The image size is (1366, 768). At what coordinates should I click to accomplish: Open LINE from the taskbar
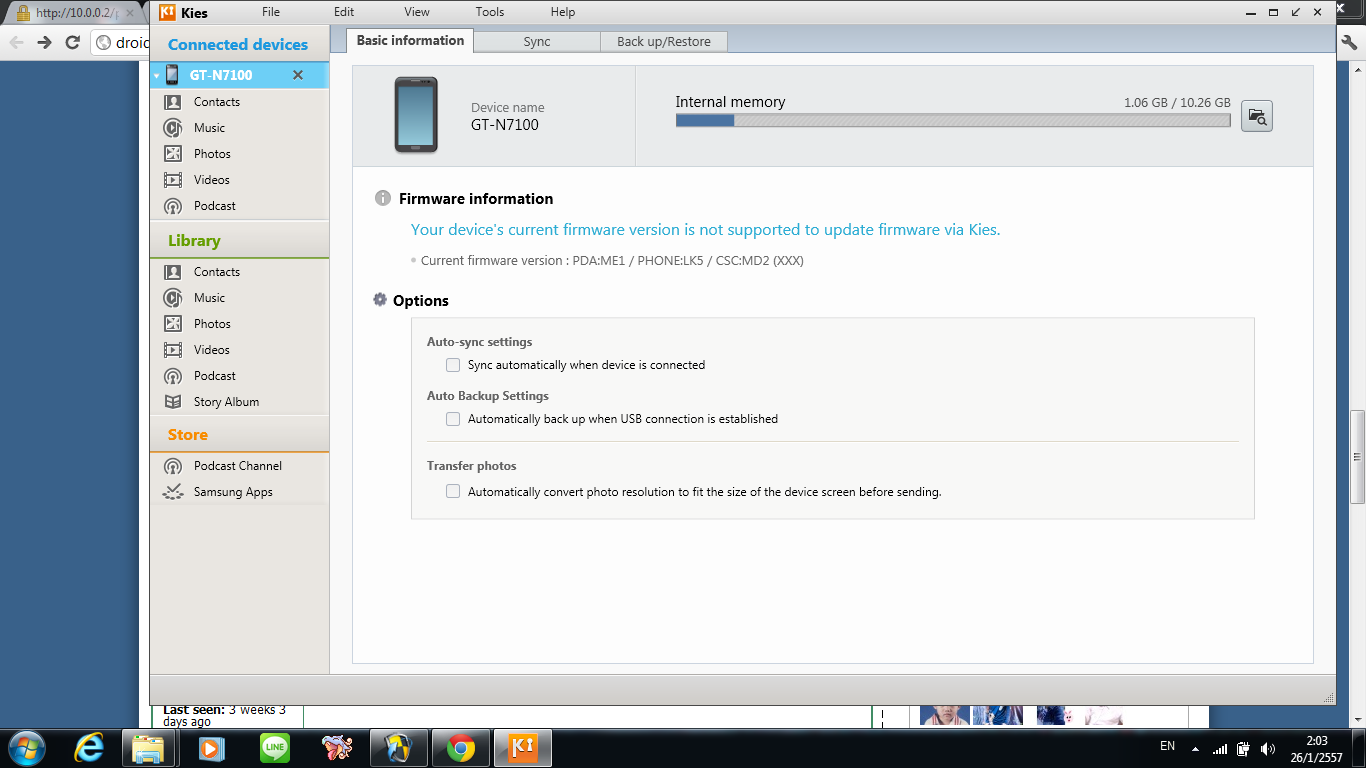(x=274, y=747)
